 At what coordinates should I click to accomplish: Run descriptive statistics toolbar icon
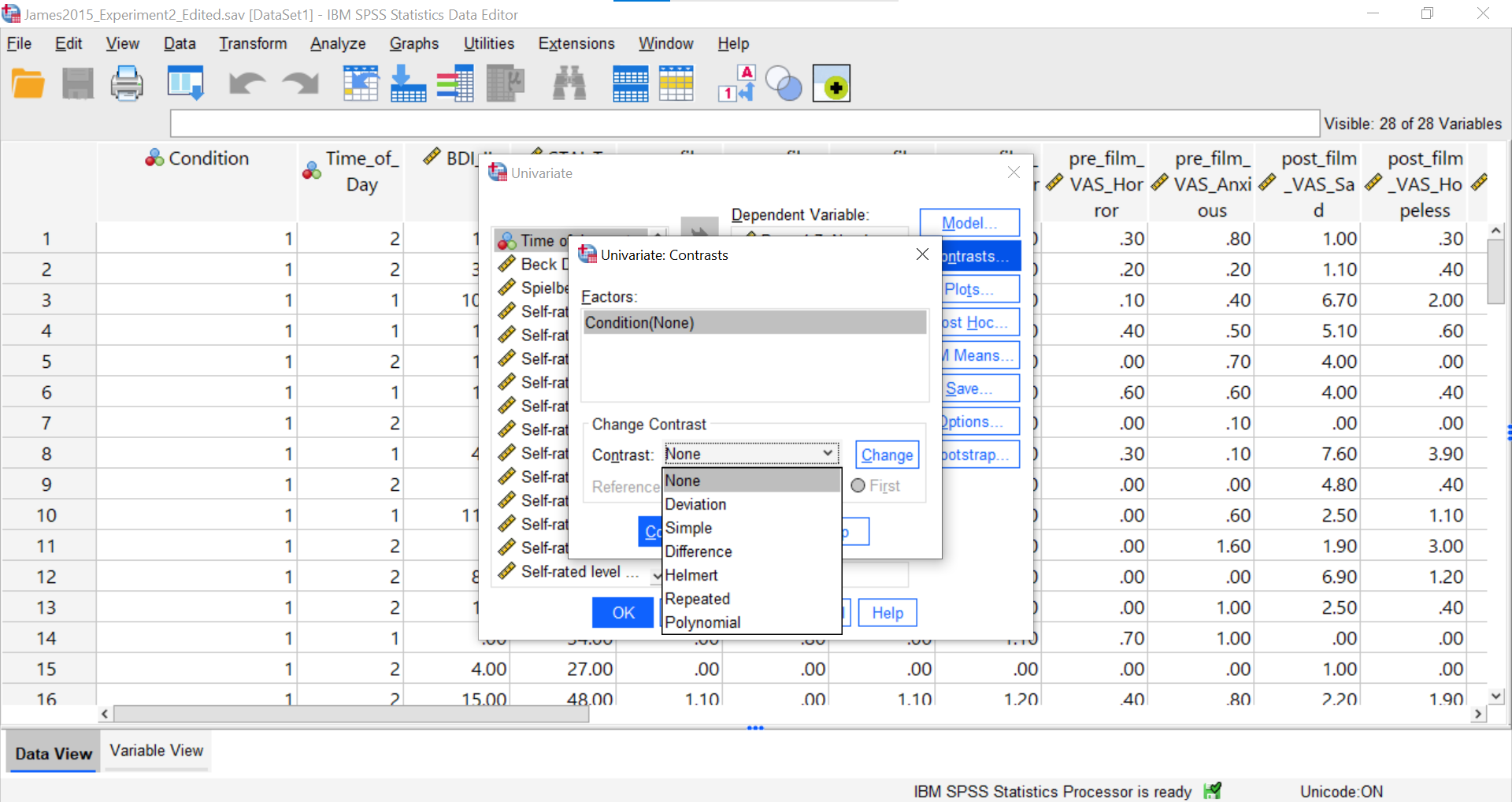click(505, 84)
